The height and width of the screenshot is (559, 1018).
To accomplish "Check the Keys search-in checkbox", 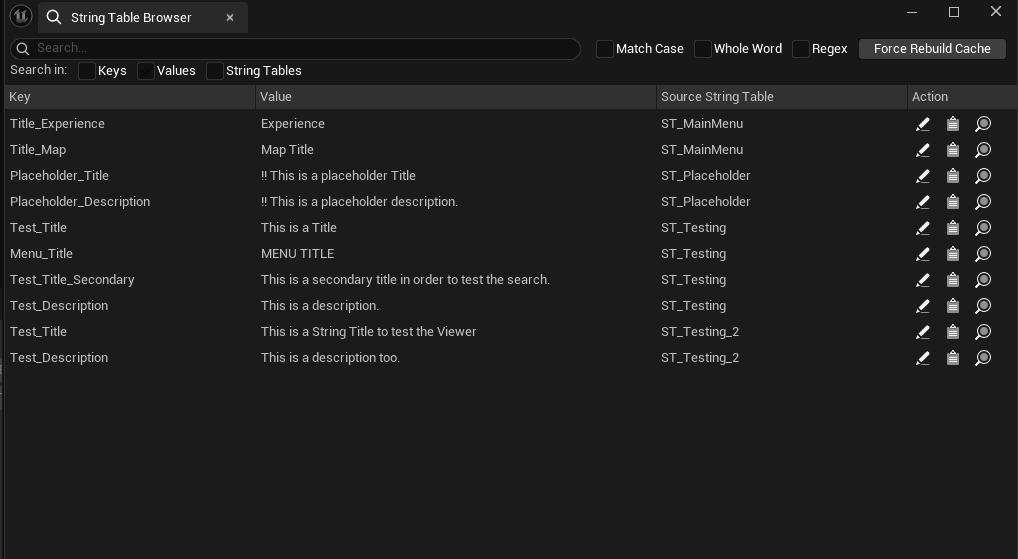I will click(86, 71).
